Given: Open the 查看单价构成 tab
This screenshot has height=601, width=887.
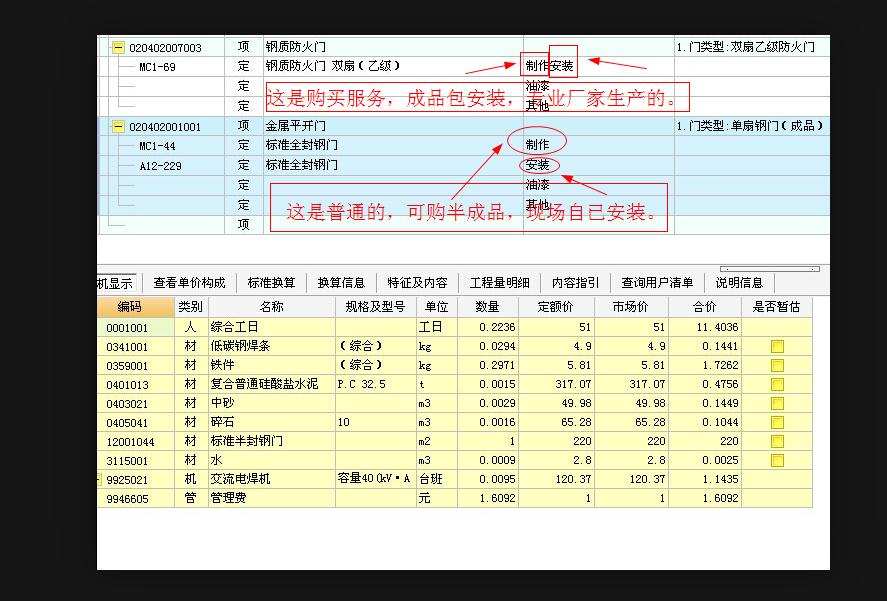Looking at the screenshot, I should 189,282.
